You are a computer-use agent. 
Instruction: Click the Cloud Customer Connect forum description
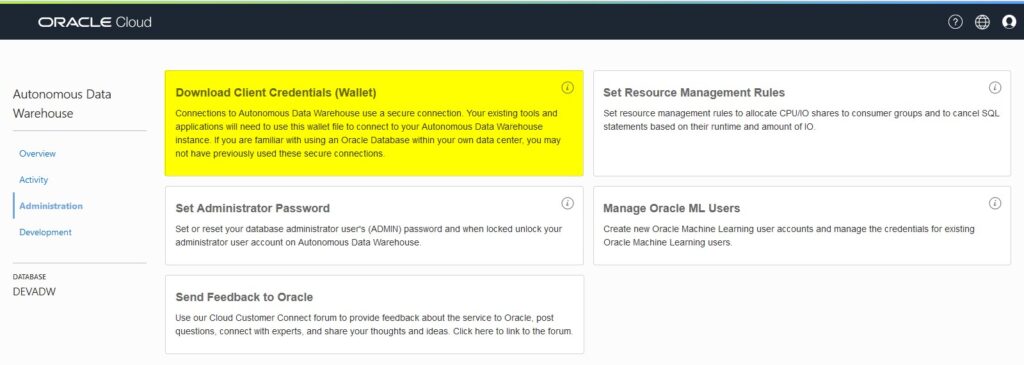tap(374, 325)
